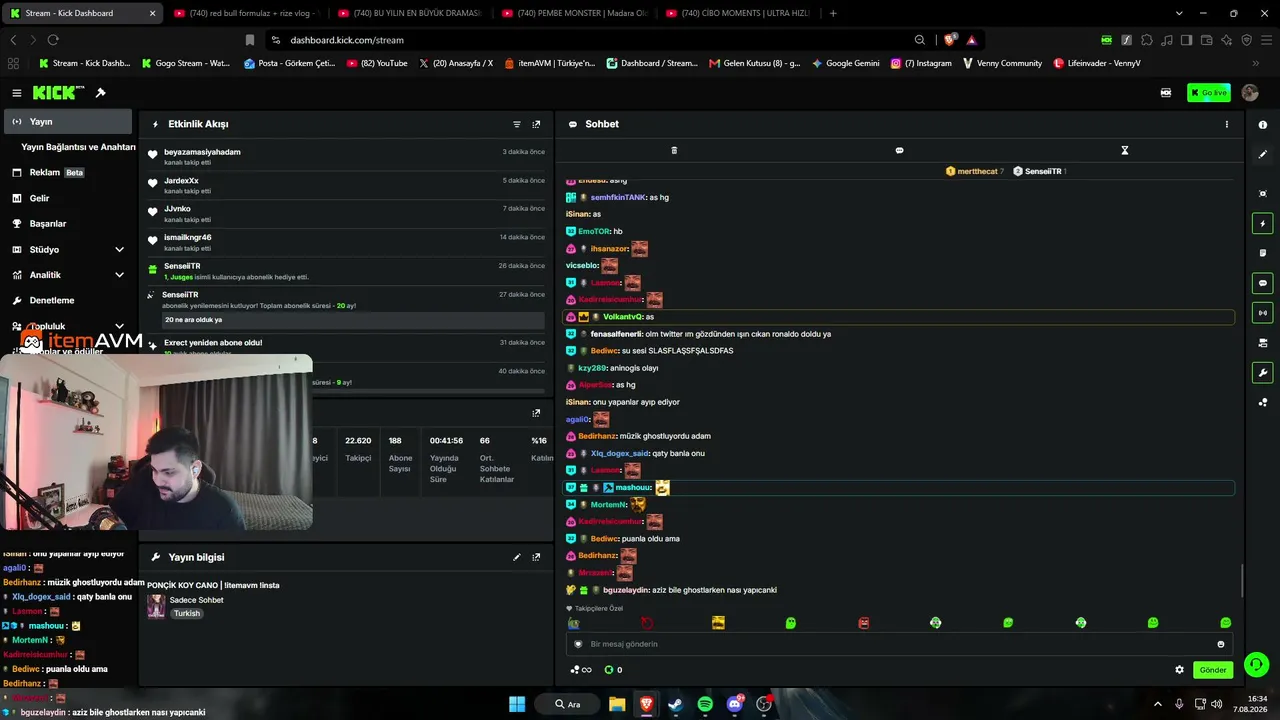
Task: Pop out the stream statistics panel
Action: [x=536, y=412]
